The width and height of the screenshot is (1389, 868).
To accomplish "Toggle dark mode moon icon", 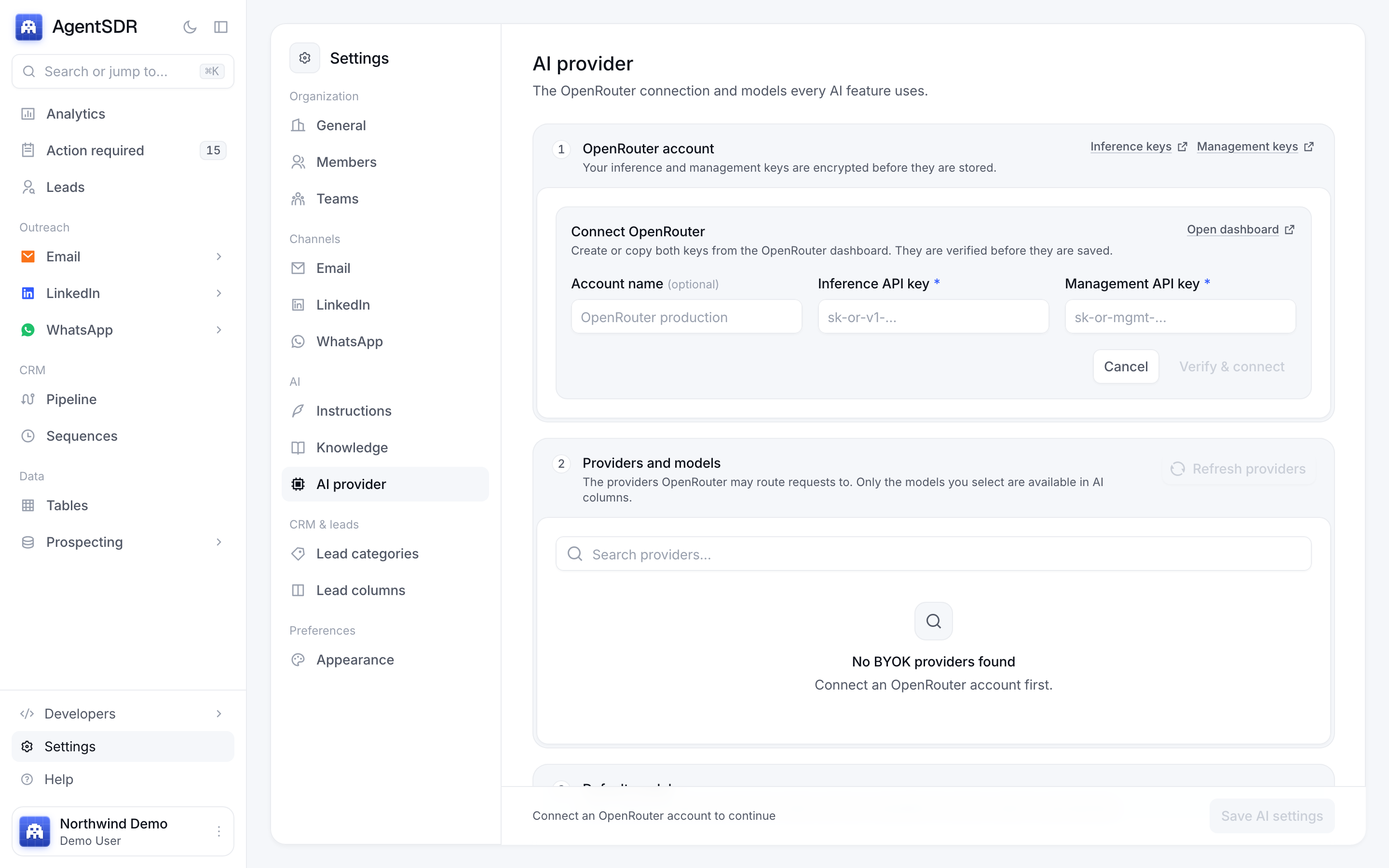I will [x=190, y=27].
